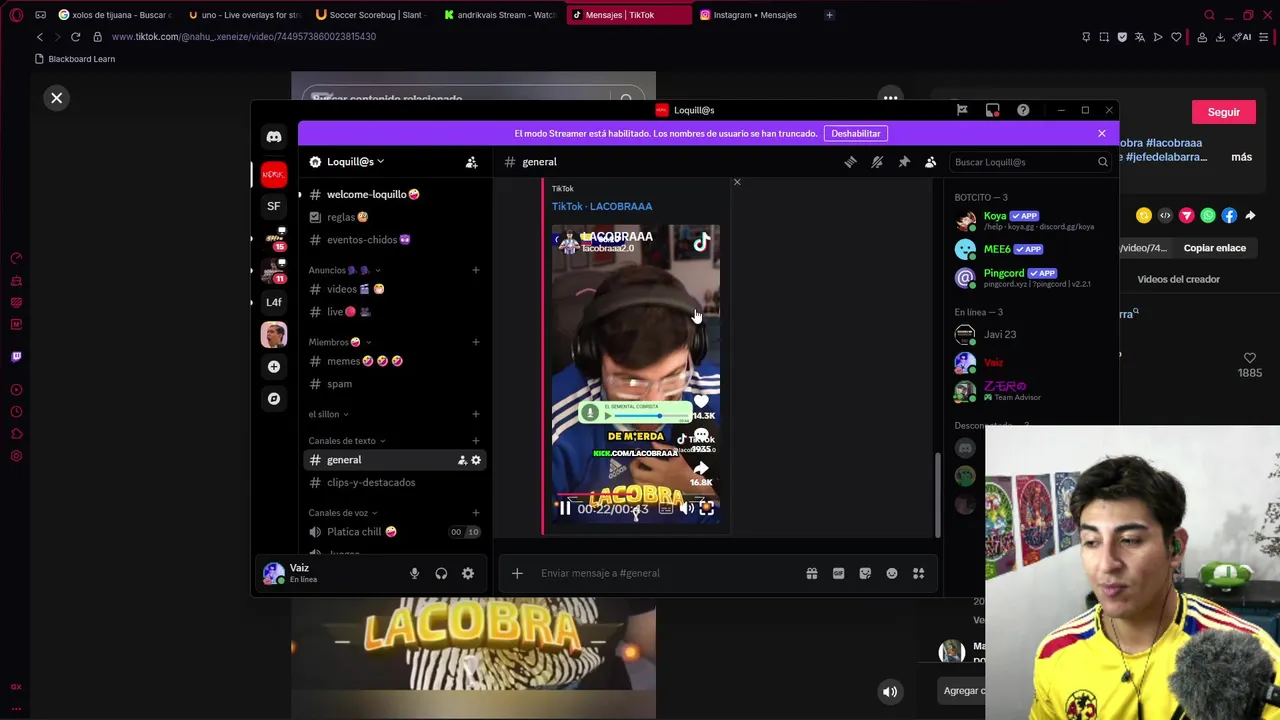Switch to xolos de tijuana search tab
This screenshot has height=720, width=1280.
click(x=115, y=15)
